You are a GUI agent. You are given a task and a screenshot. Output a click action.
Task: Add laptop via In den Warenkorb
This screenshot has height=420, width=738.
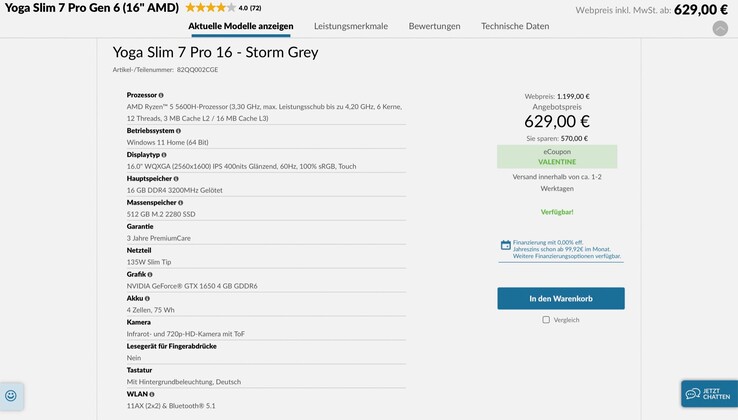tap(561, 298)
